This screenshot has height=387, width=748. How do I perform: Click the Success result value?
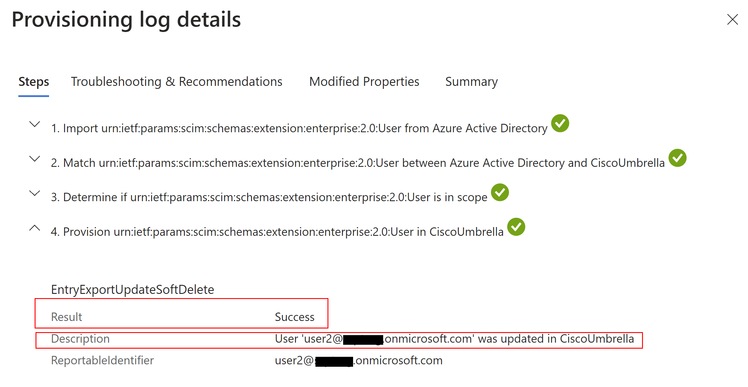294,317
